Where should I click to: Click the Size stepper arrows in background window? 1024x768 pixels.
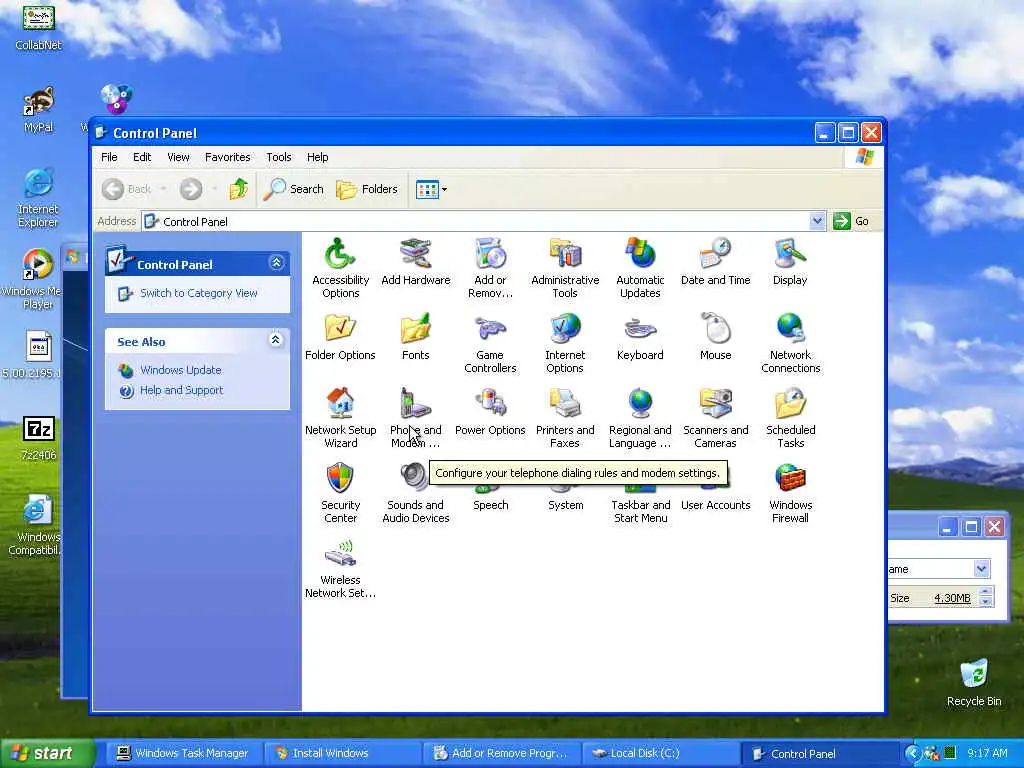coord(985,597)
